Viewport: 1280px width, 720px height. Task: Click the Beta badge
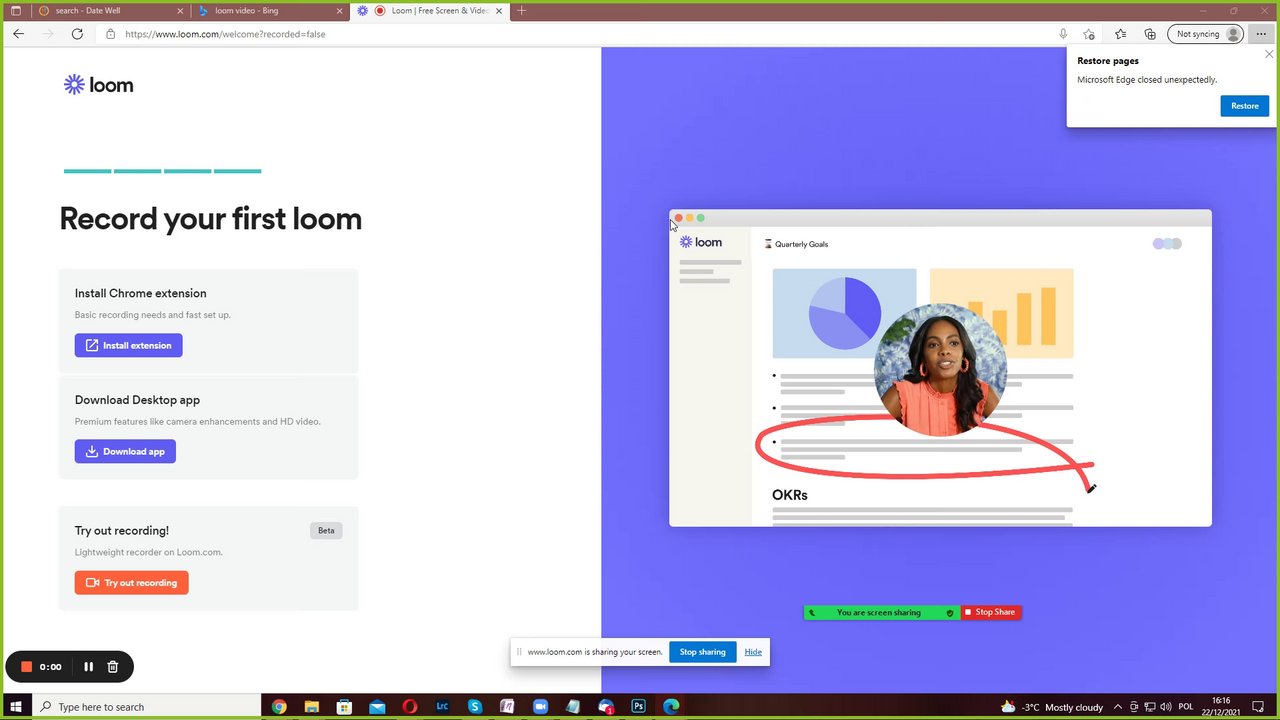point(326,531)
